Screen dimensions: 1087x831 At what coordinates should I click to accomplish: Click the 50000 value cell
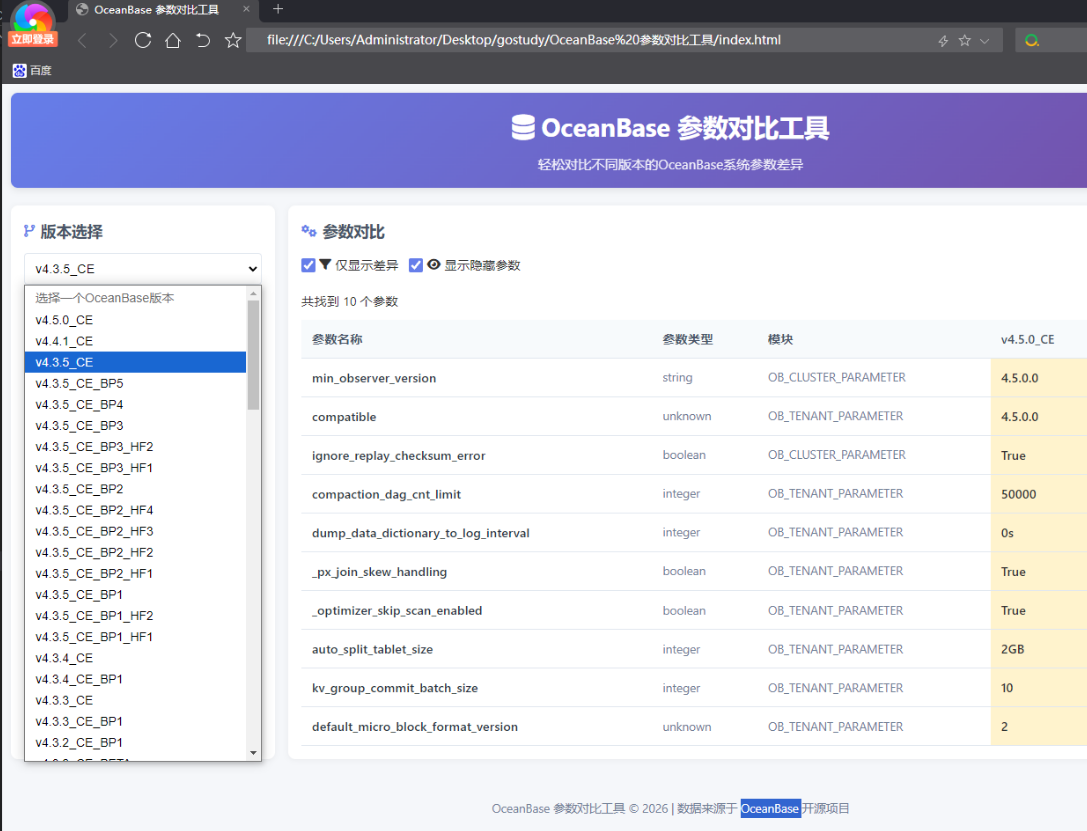click(1038, 494)
